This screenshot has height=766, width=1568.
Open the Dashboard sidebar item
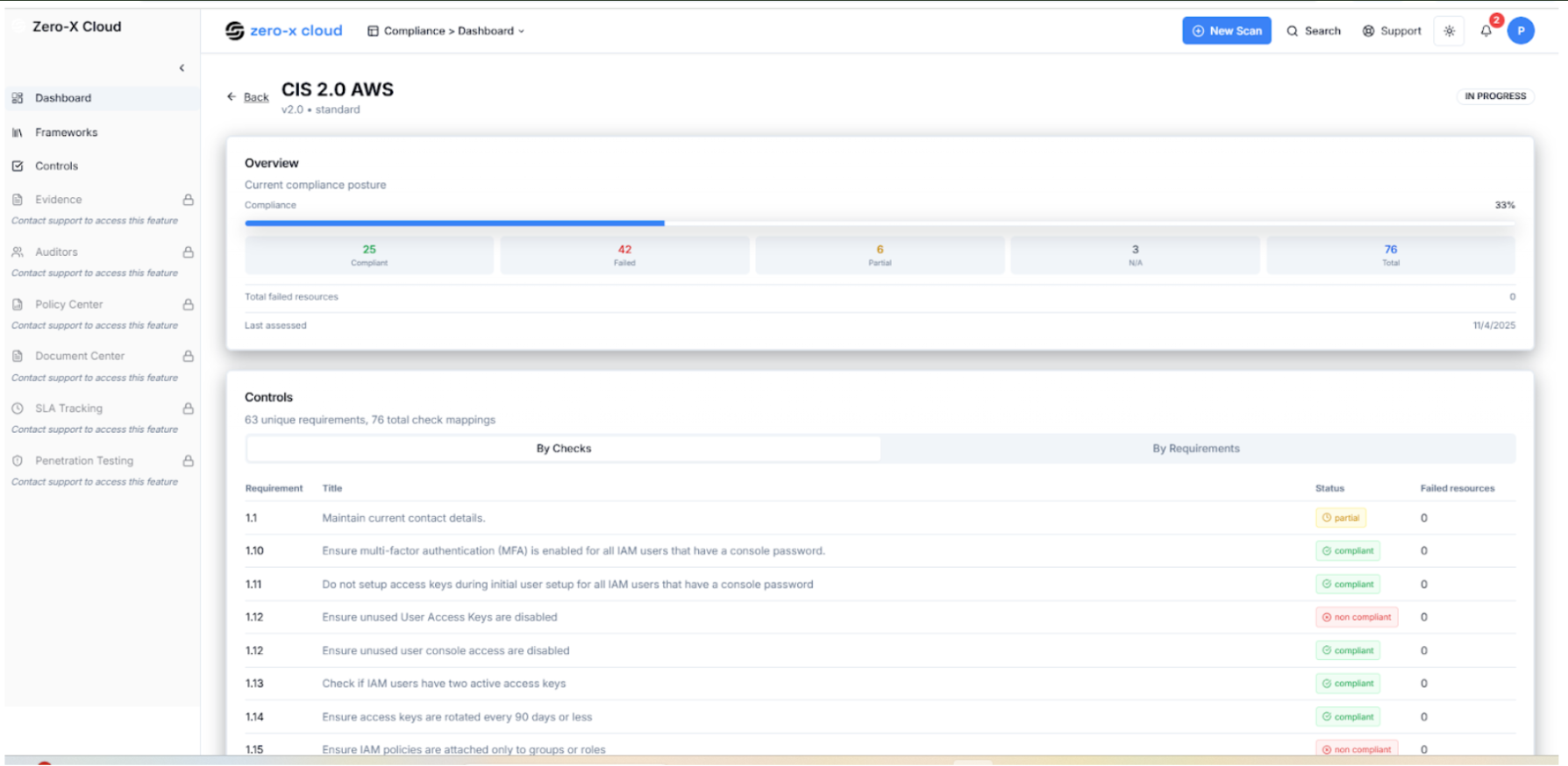click(102, 98)
